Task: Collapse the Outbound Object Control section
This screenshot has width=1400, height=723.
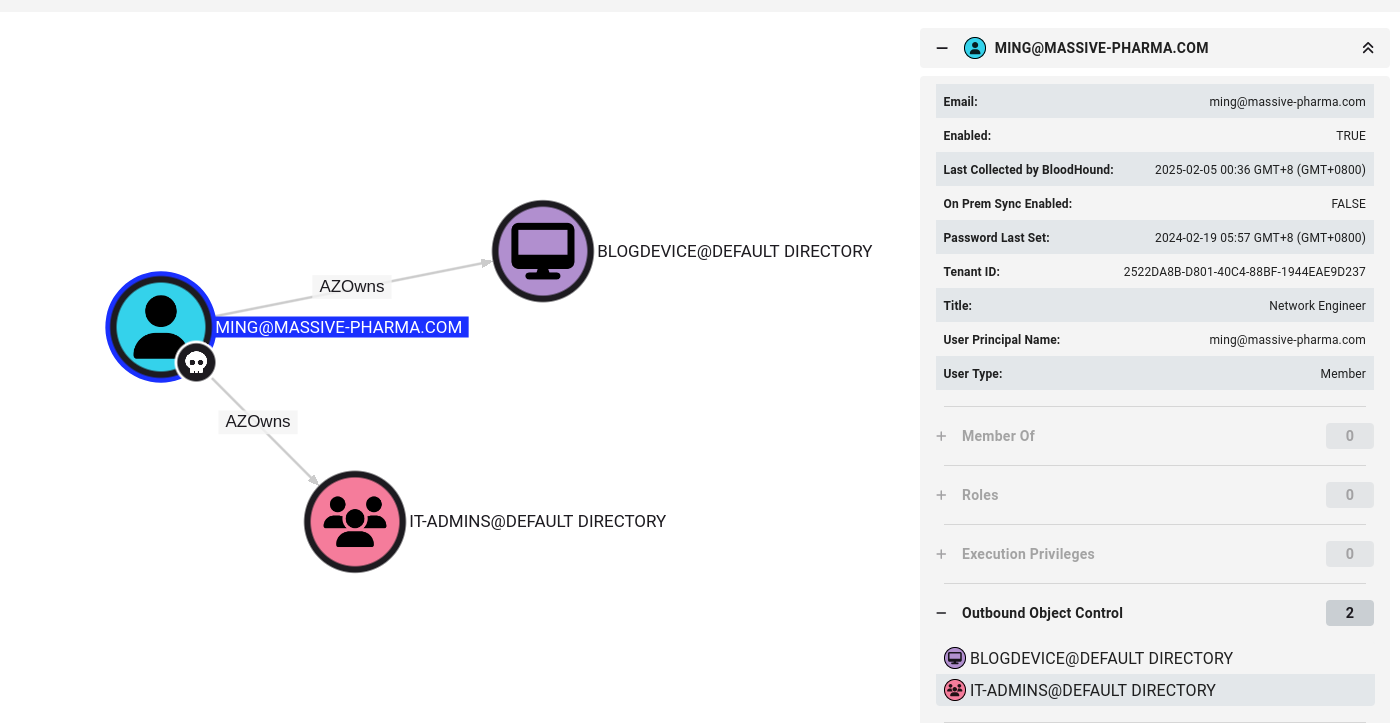Action: (x=941, y=613)
